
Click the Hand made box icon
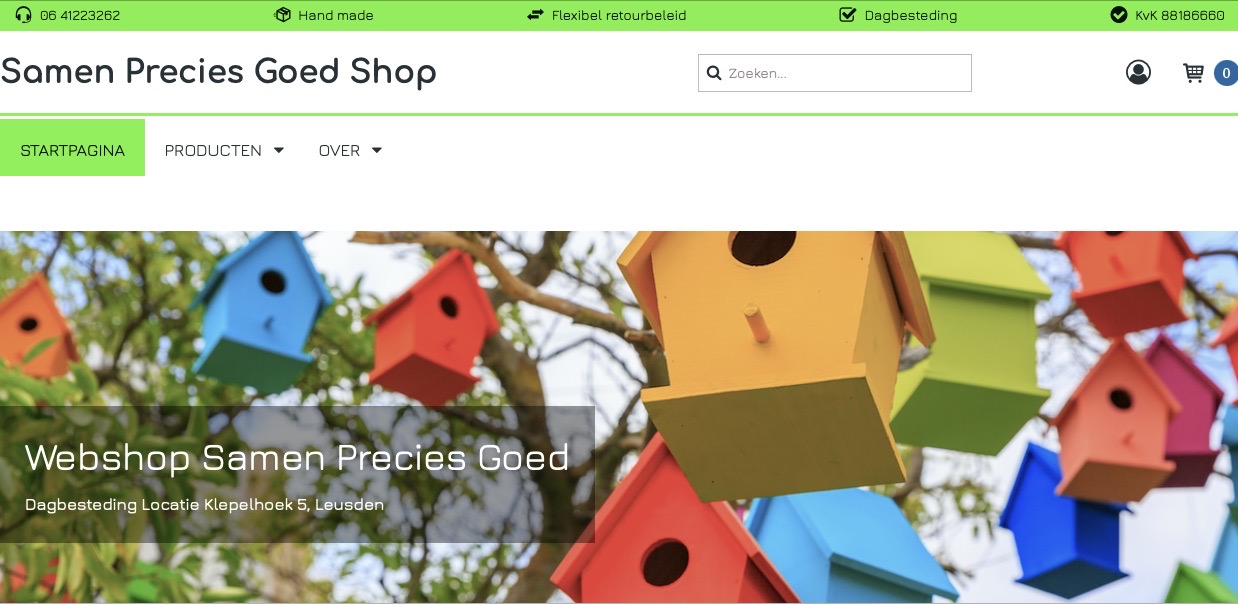coord(283,15)
